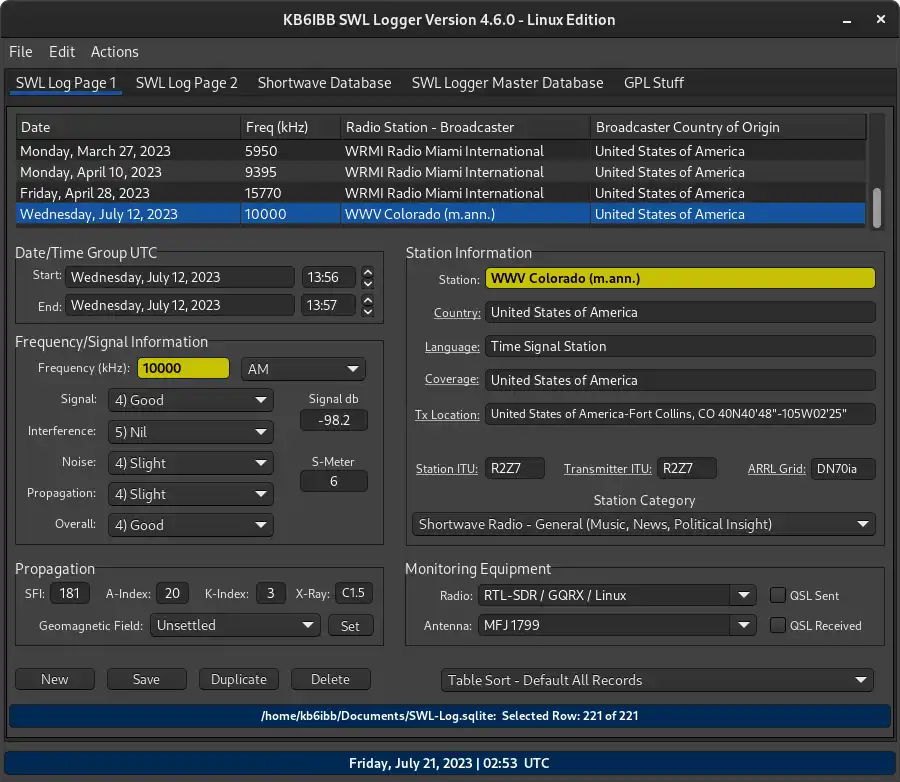
Task: Open the File menu
Action: [x=21, y=52]
